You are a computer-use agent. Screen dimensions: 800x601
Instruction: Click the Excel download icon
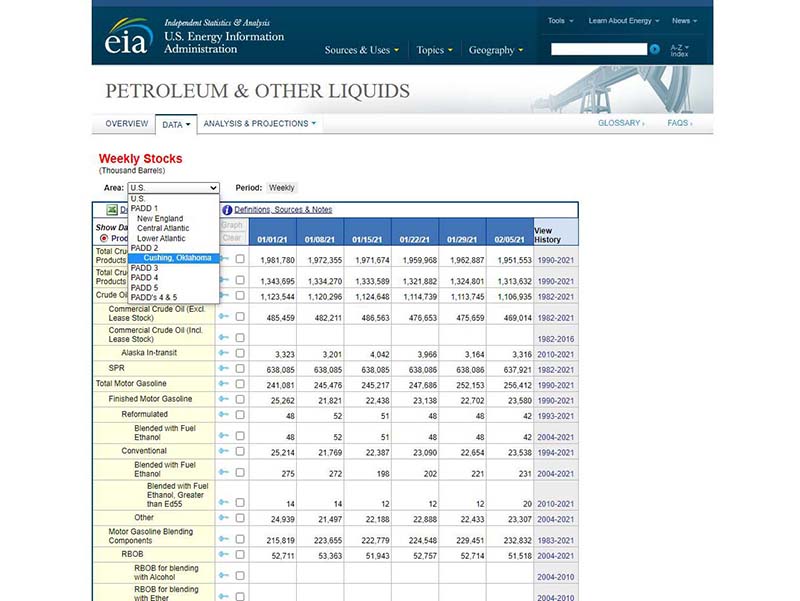click(112, 210)
